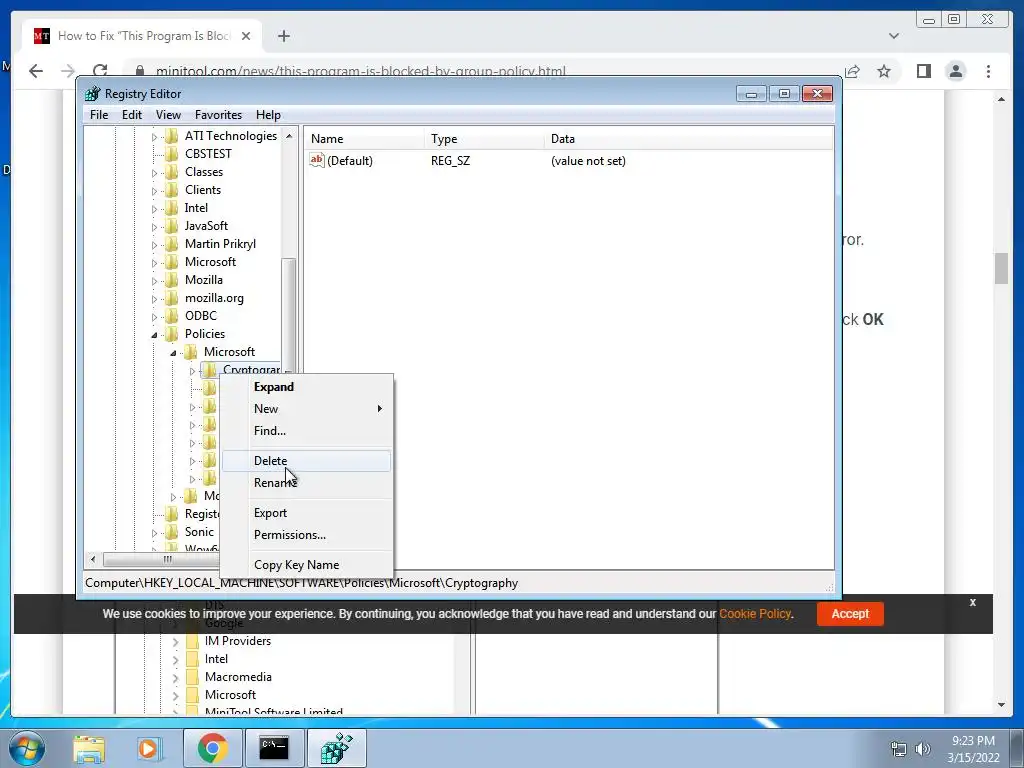Expand IM Providers in the webpage tree

tap(175, 642)
